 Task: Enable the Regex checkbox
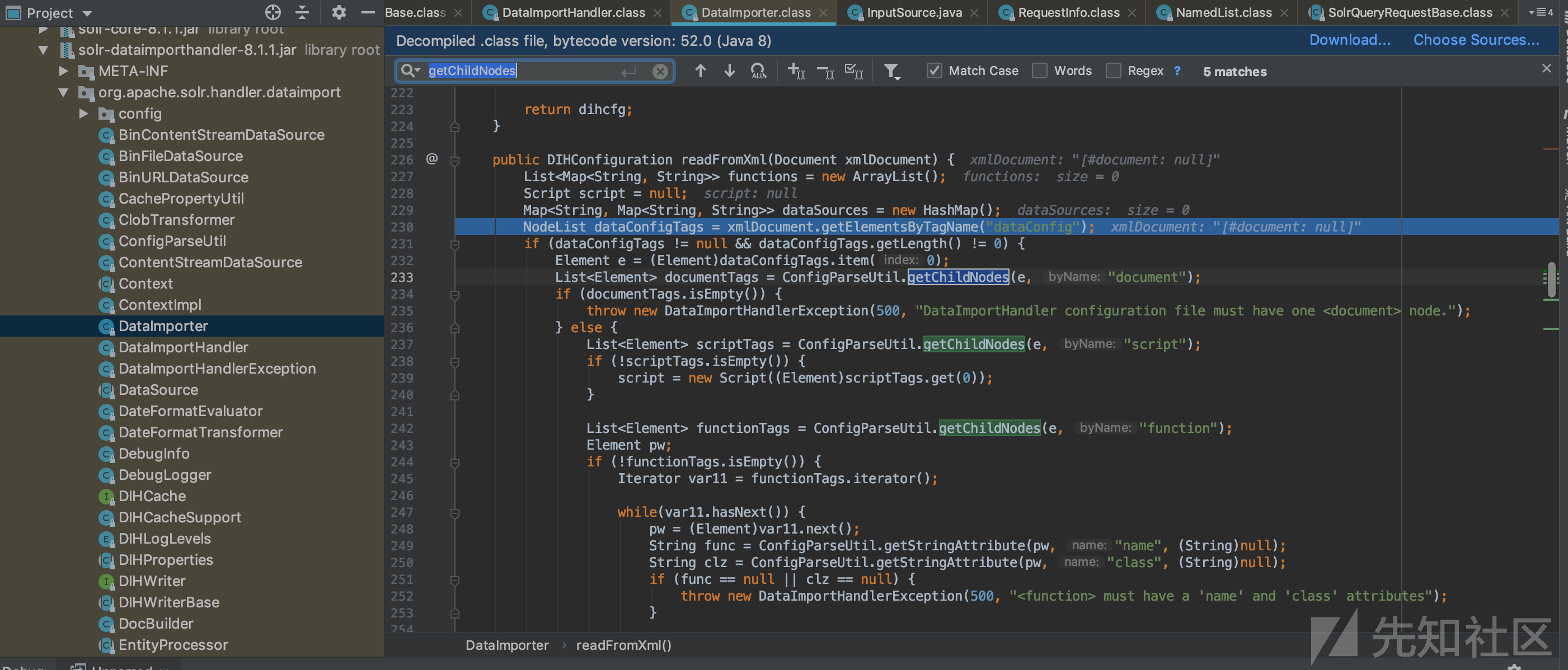tap(1113, 70)
